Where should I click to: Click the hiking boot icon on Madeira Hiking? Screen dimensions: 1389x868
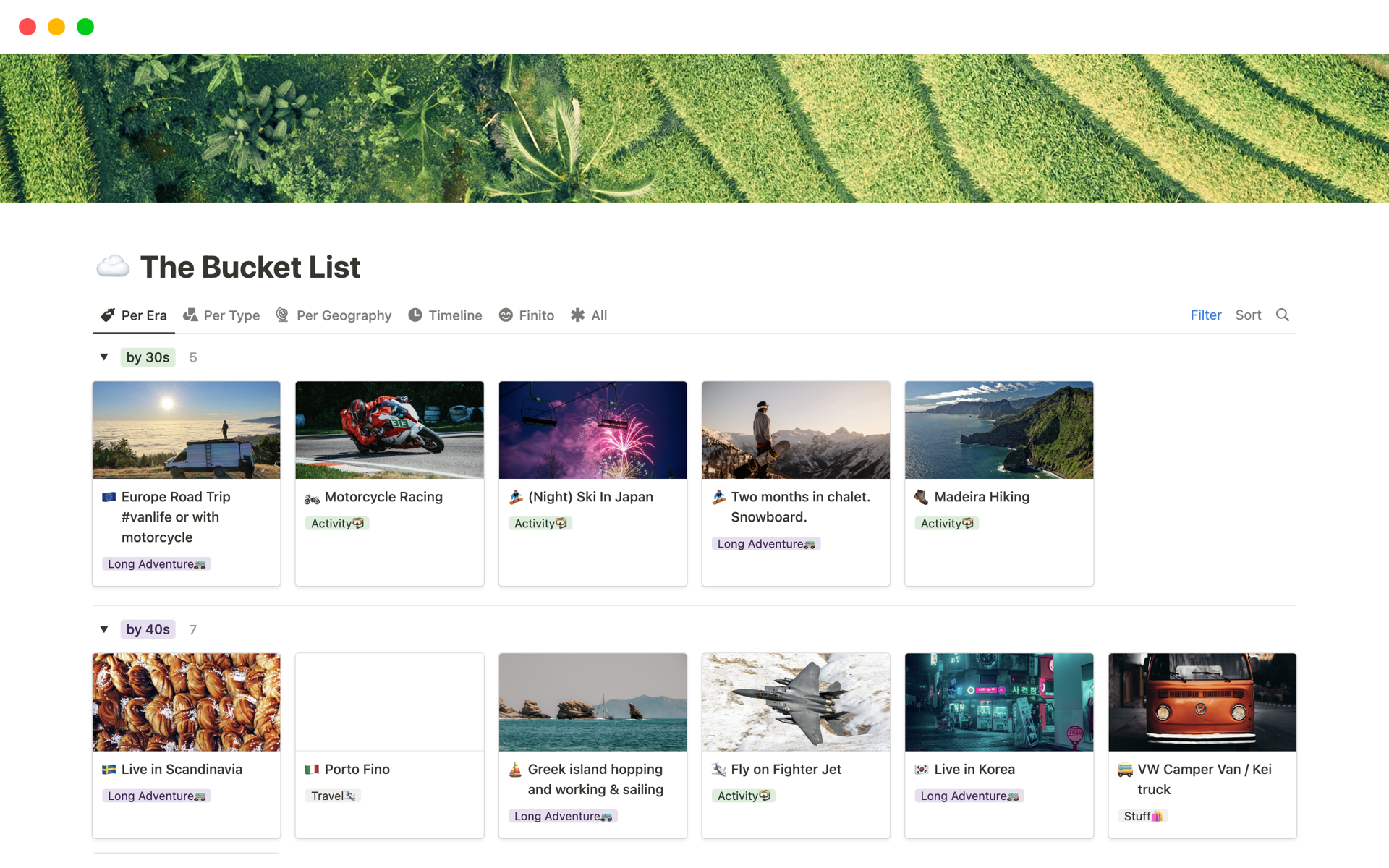(x=921, y=497)
